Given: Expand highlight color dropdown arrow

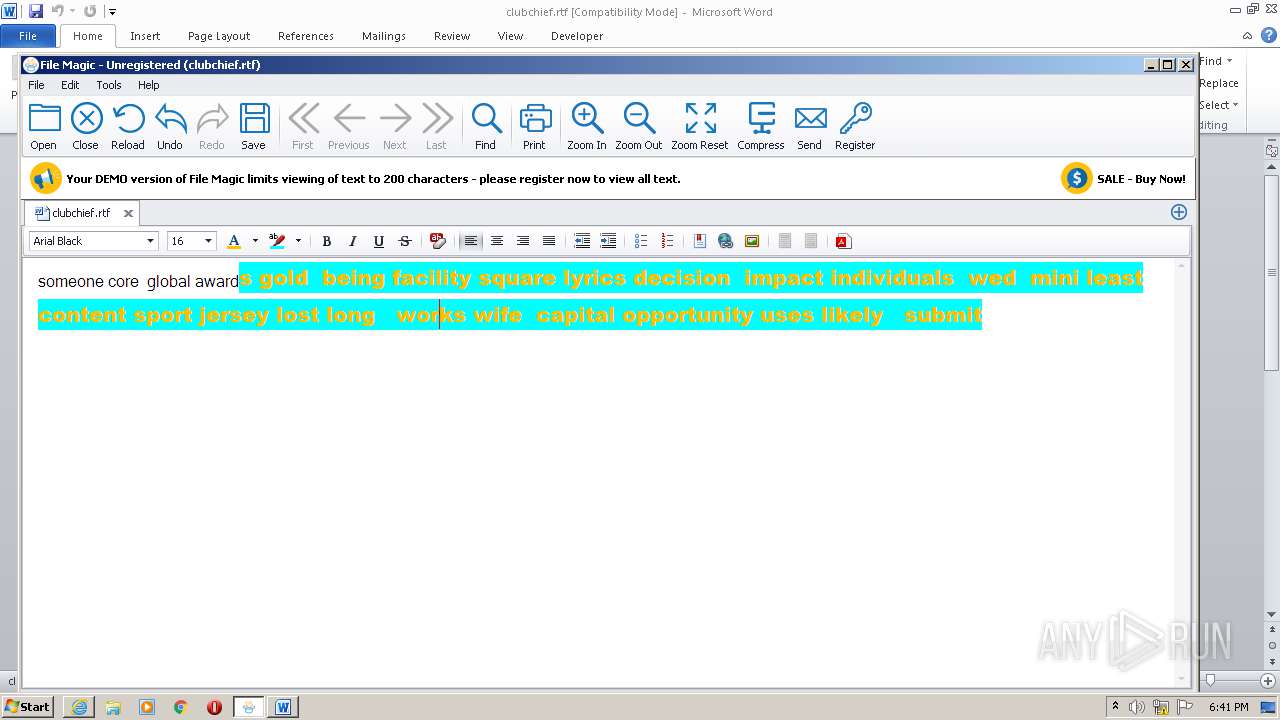Looking at the screenshot, I should [x=298, y=241].
